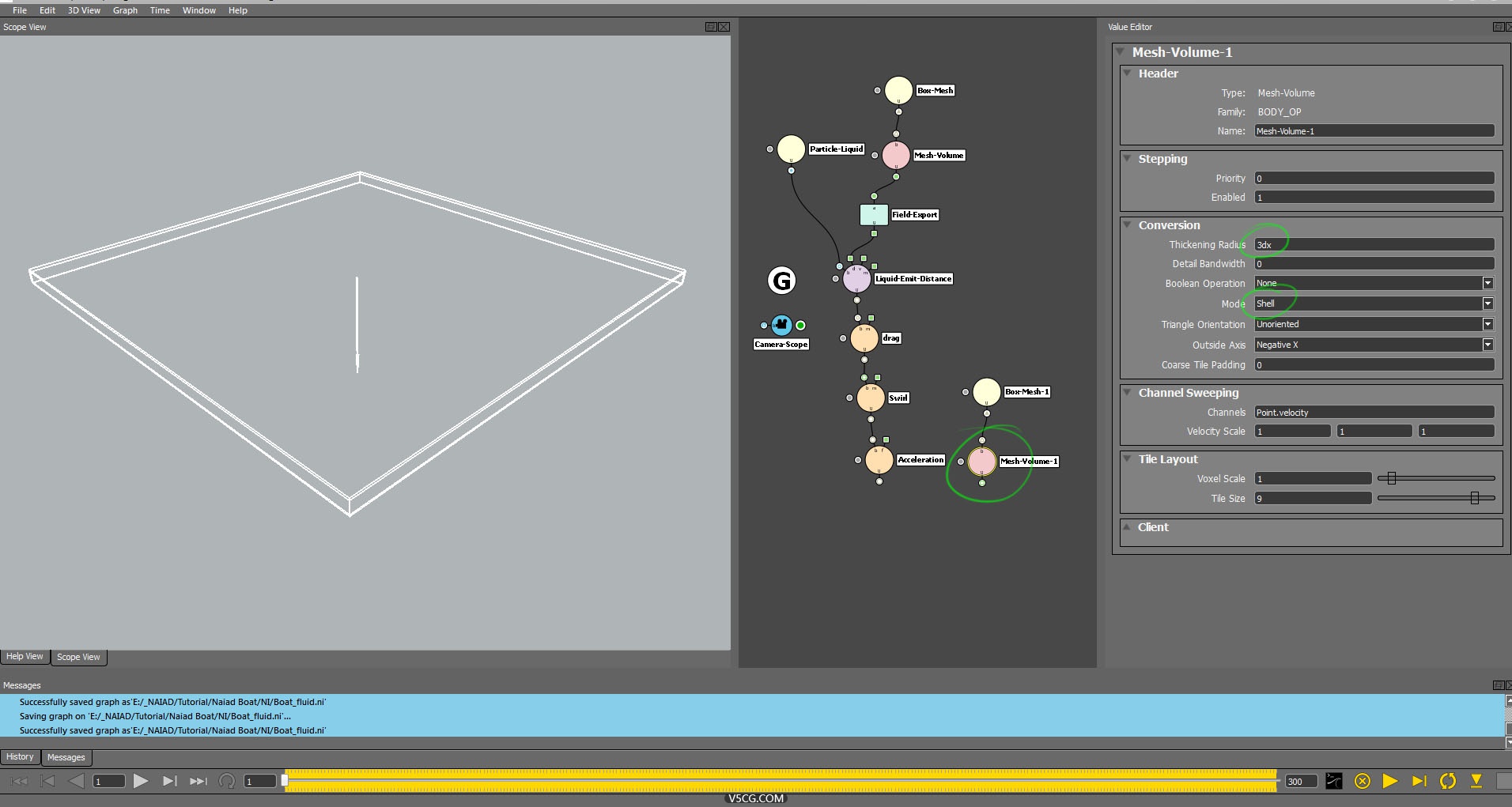
Task: Open the File menu
Action: point(20,10)
